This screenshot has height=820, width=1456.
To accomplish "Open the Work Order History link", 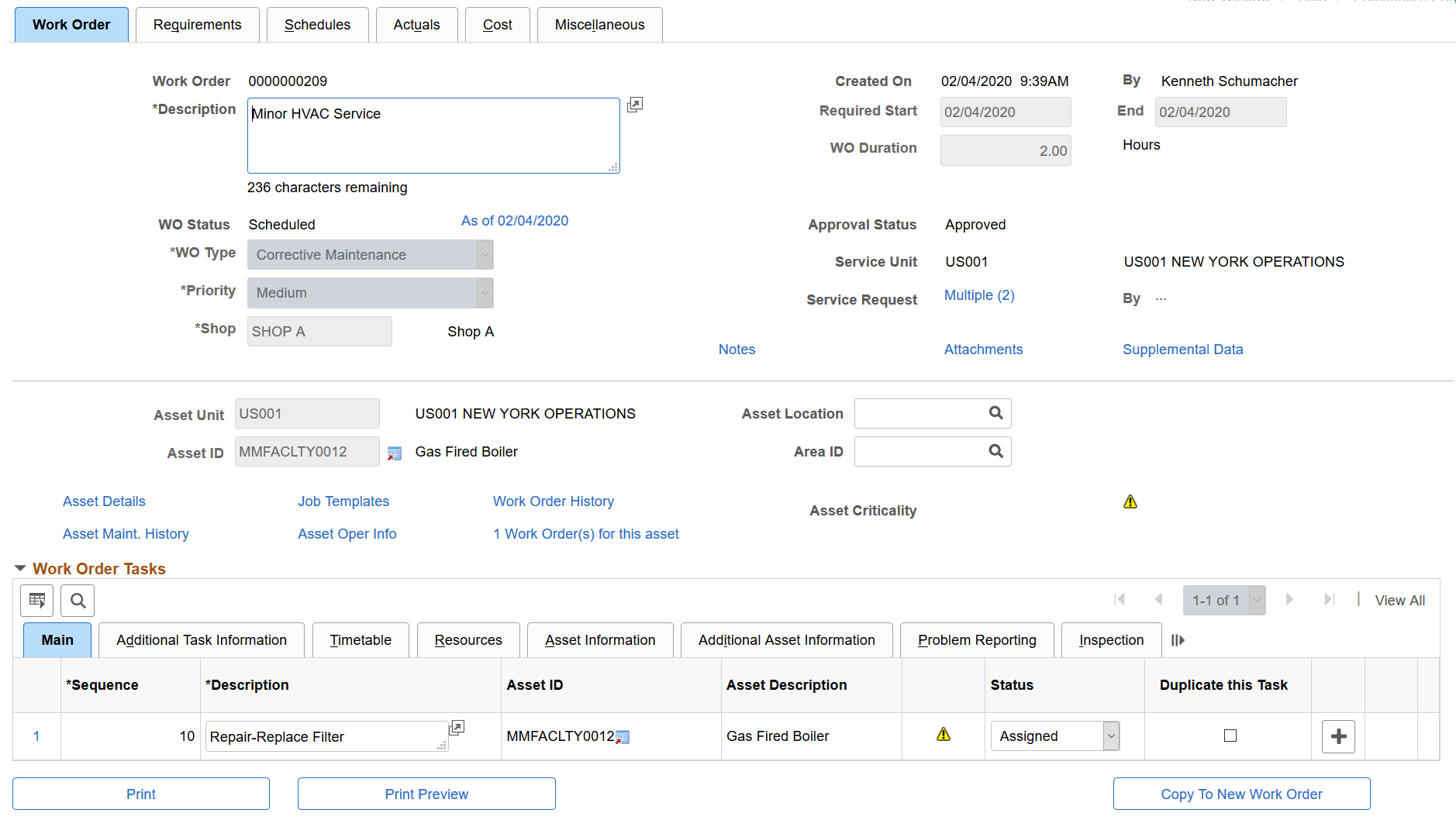I will coord(553,501).
